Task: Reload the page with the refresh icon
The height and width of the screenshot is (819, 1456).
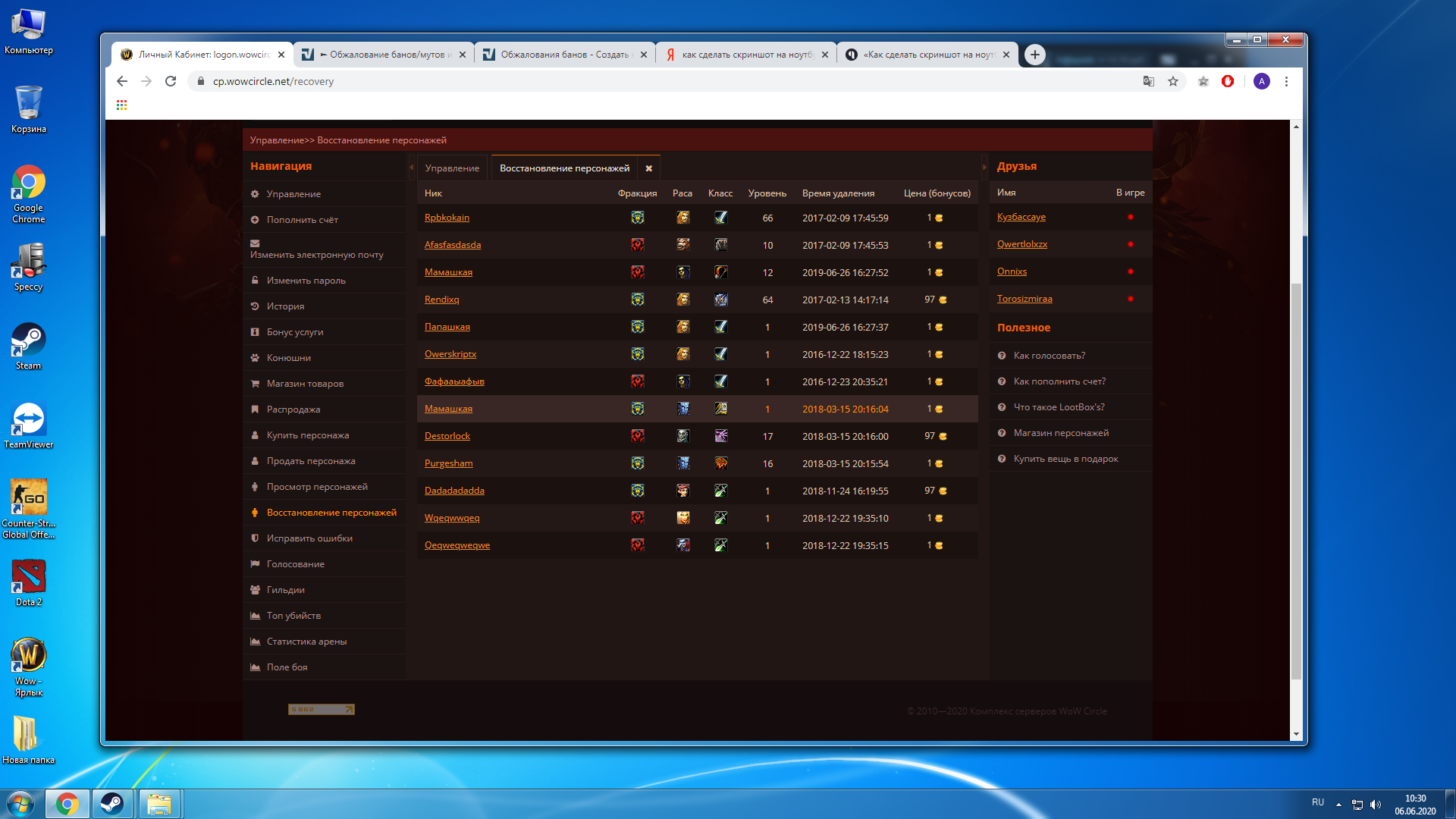Action: tap(171, 81)
